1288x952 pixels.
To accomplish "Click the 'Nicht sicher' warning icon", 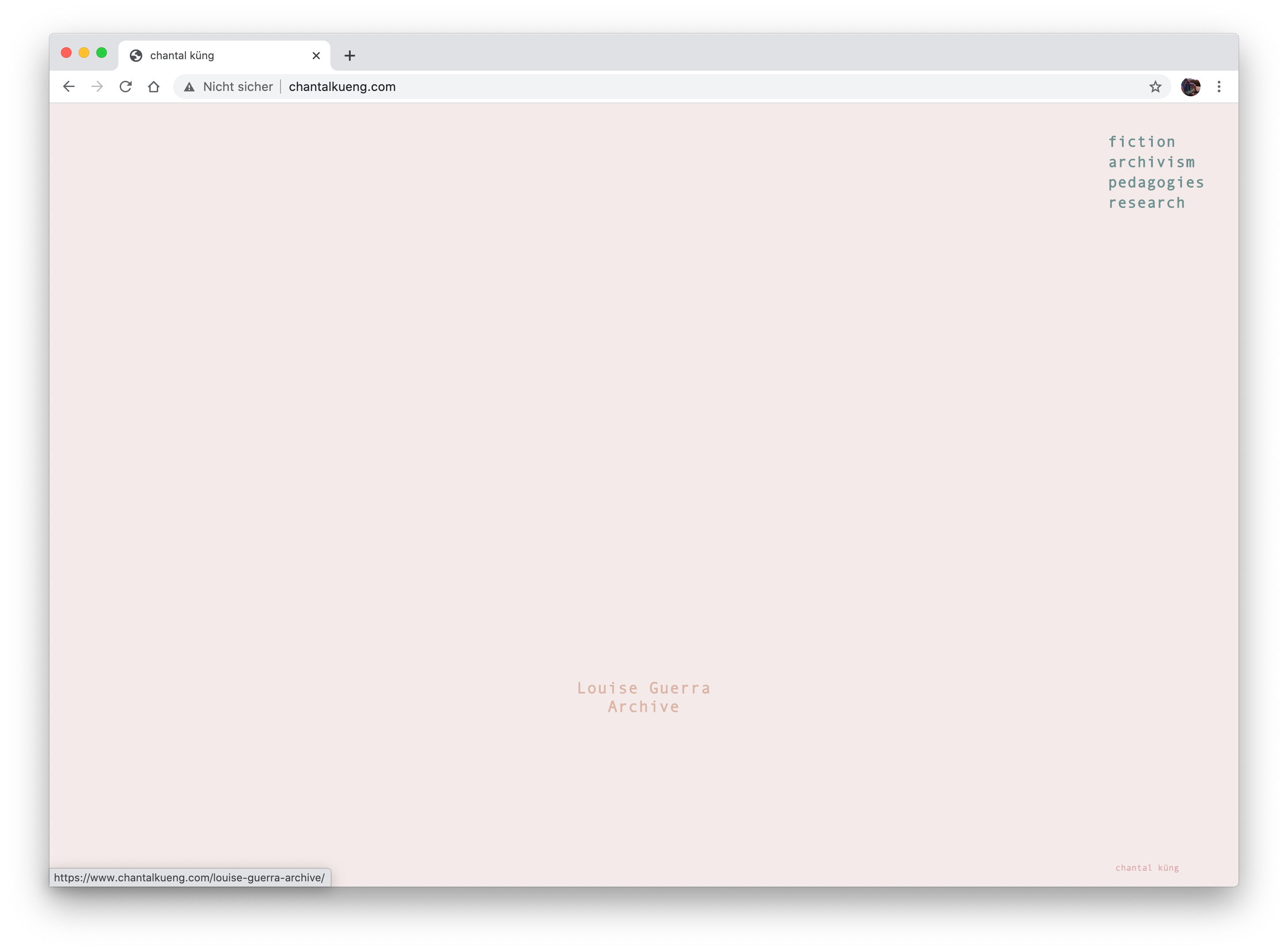I will (x=189, y=87).
